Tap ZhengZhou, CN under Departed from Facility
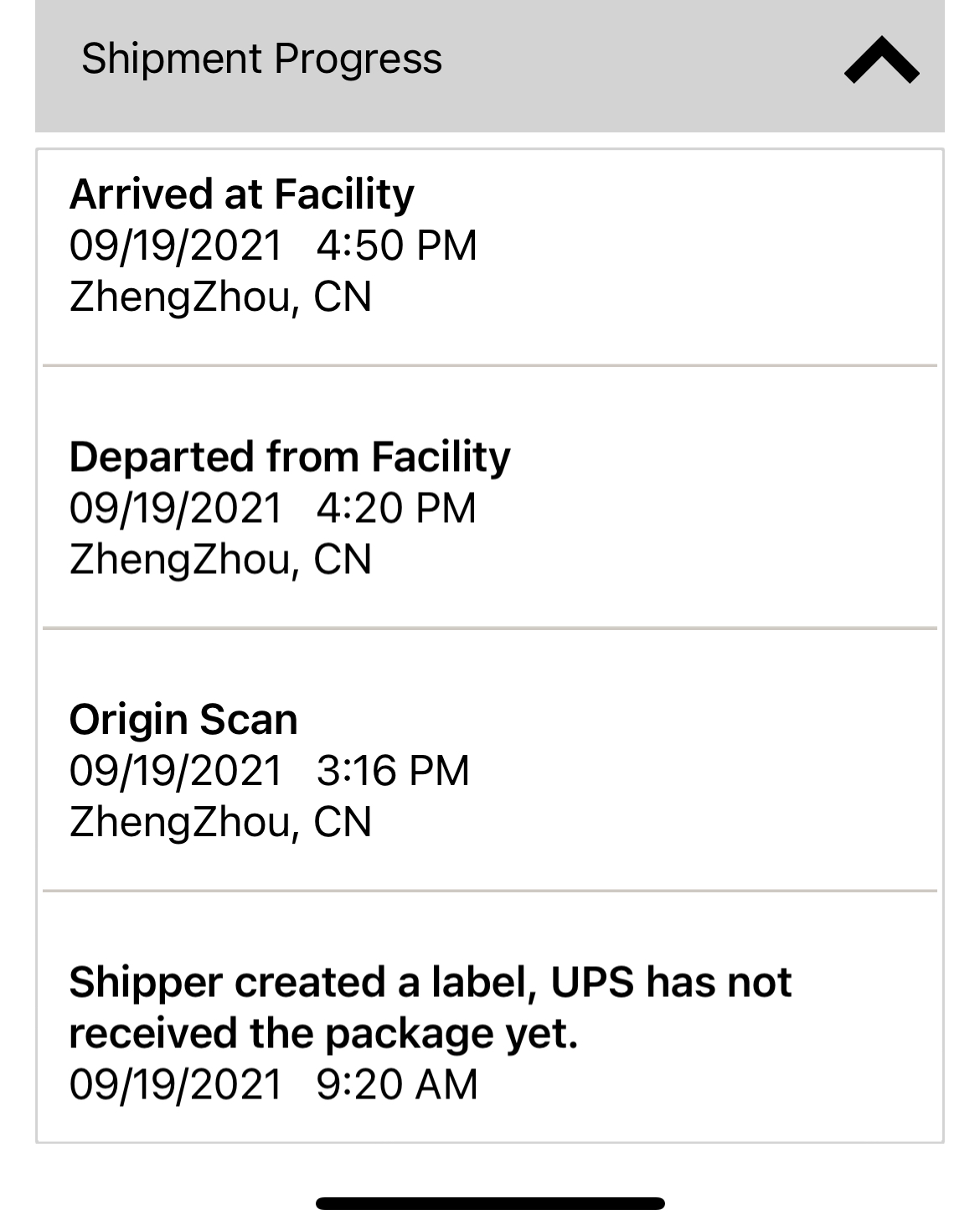980x1230 pixels. [x=220, y=560]
